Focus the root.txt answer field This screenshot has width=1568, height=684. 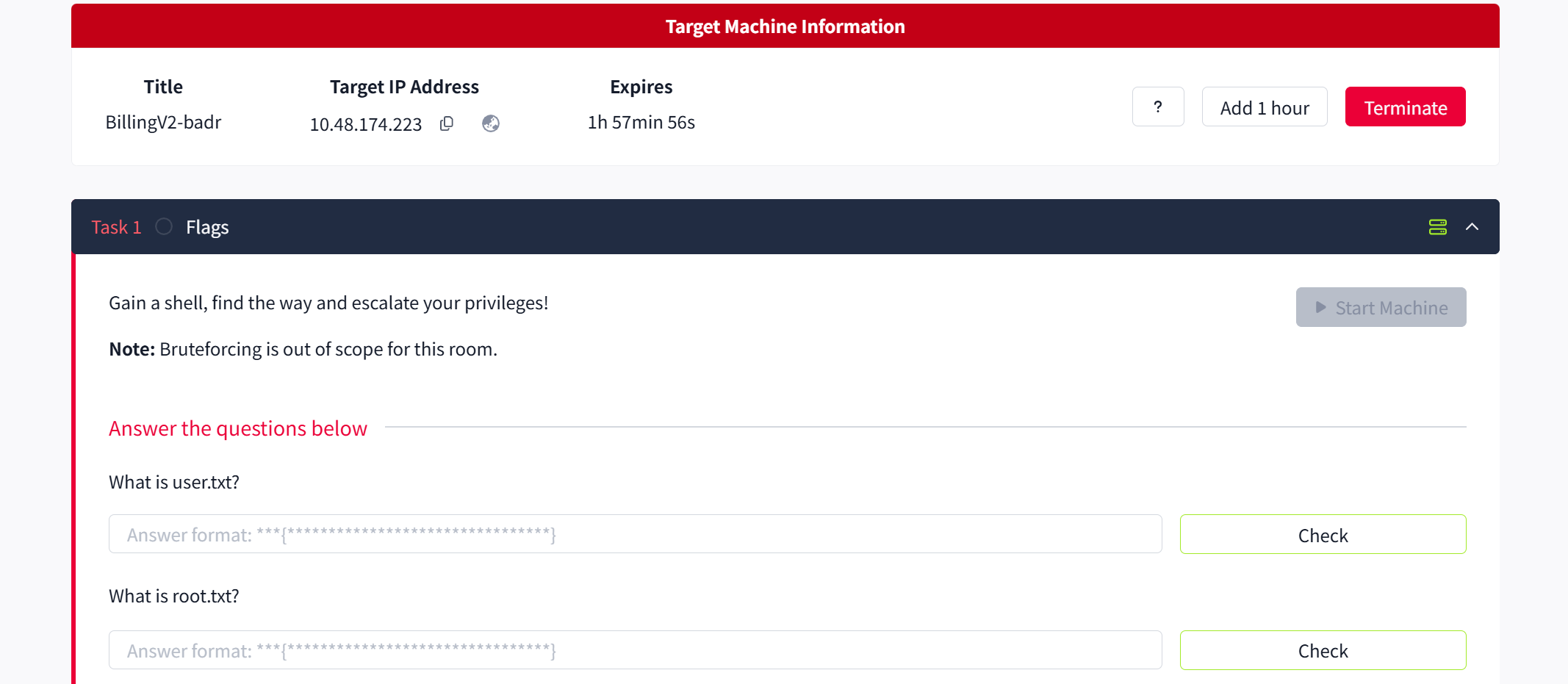click(635, 650)
